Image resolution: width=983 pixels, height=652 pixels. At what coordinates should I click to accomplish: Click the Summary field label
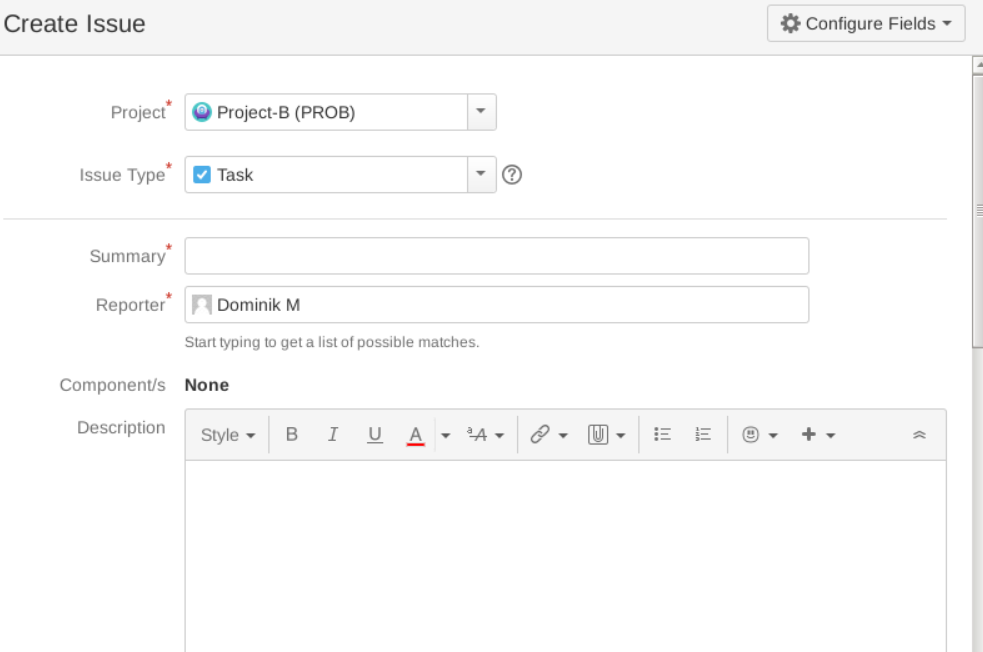(127, 256)
